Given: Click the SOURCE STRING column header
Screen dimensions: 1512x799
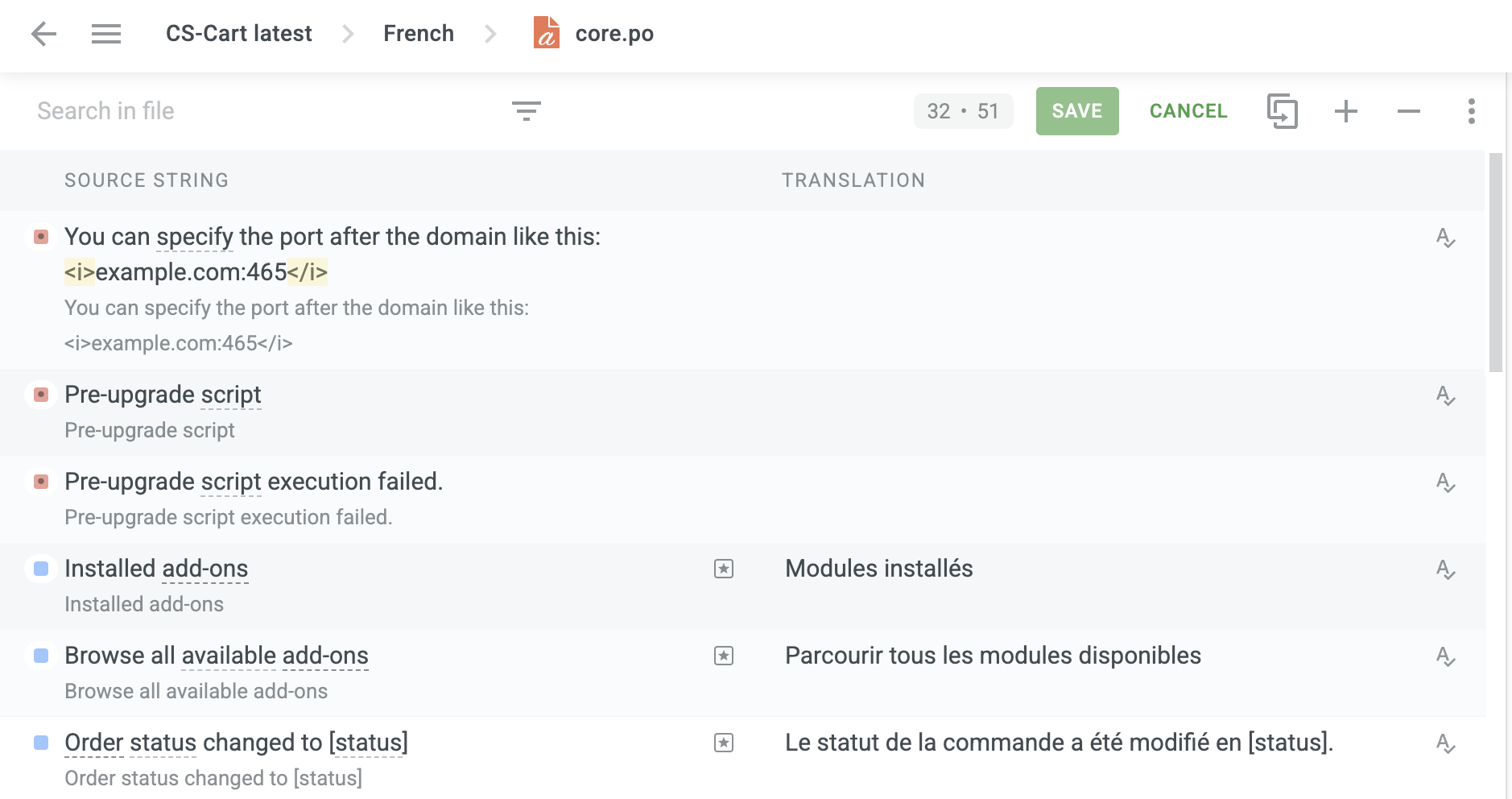Looking at the screenshot, I should [147, 180].
